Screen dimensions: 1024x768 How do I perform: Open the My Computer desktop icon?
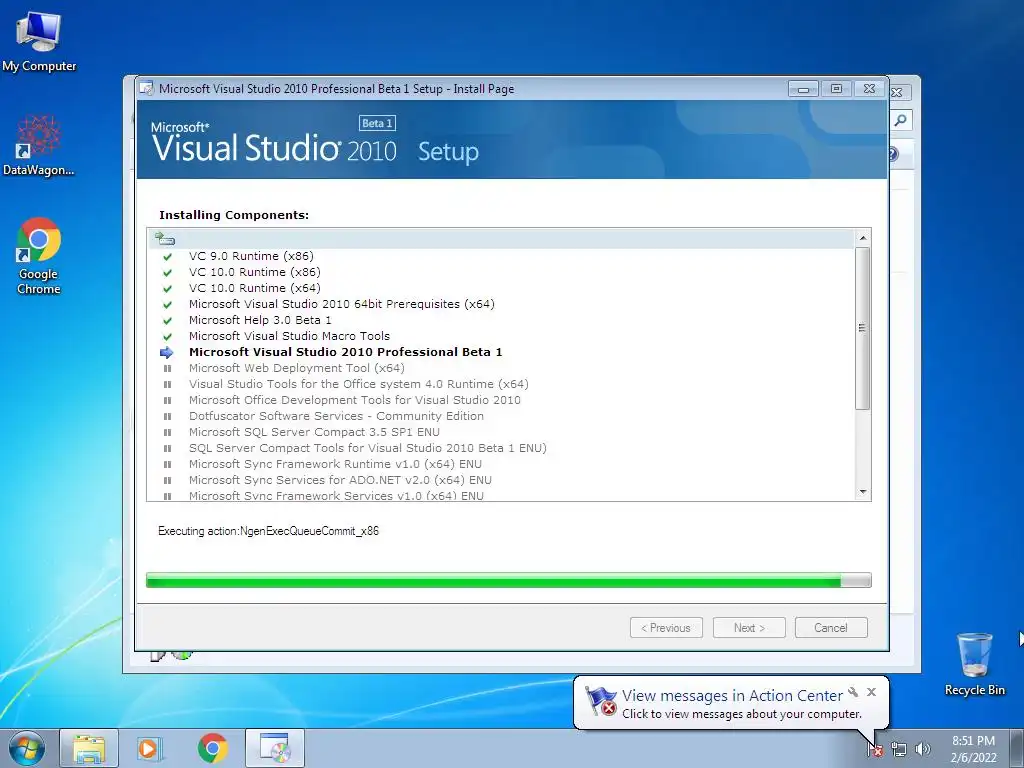click(39, 41)
